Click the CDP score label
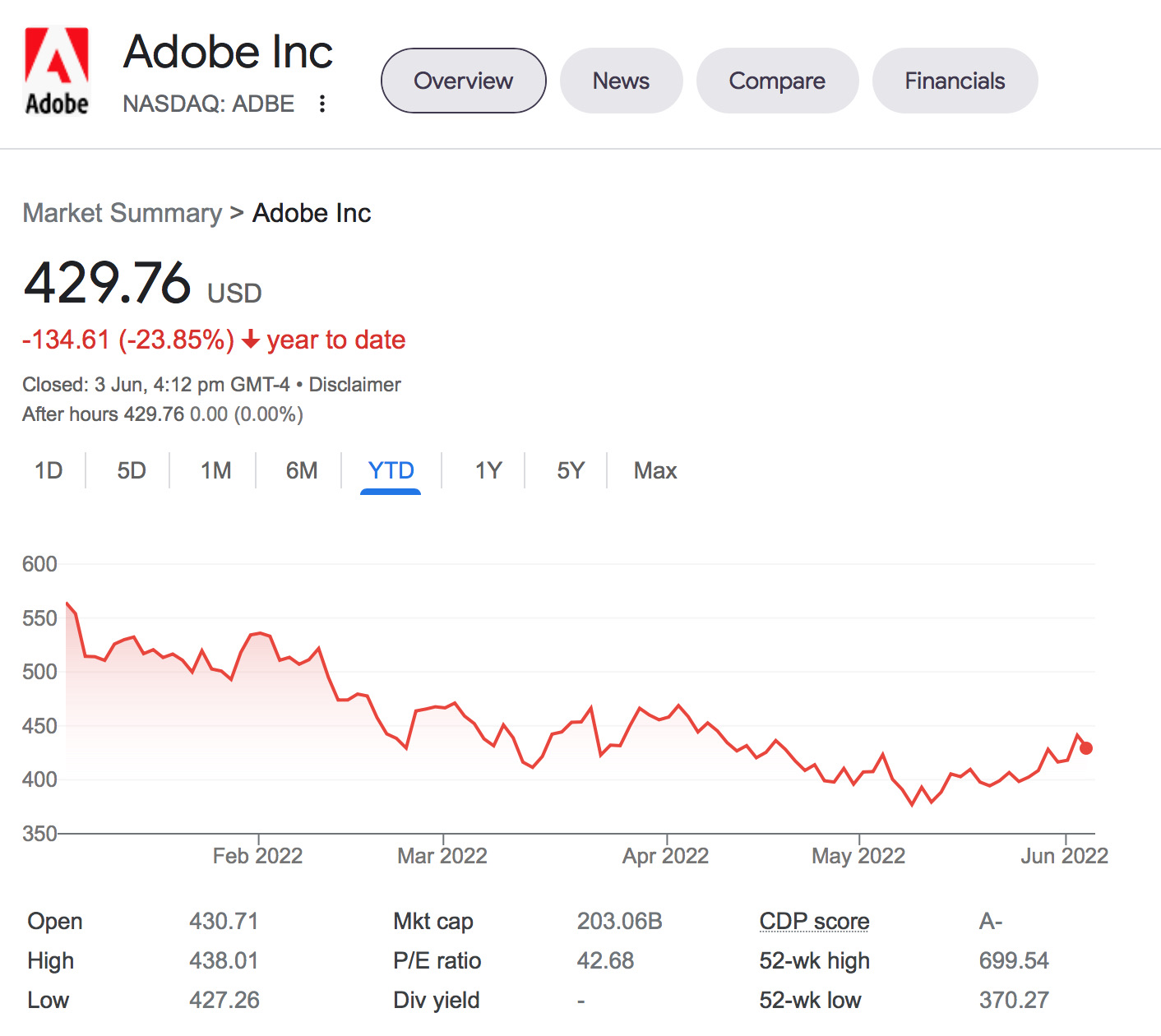 click(x=814, y=921)
